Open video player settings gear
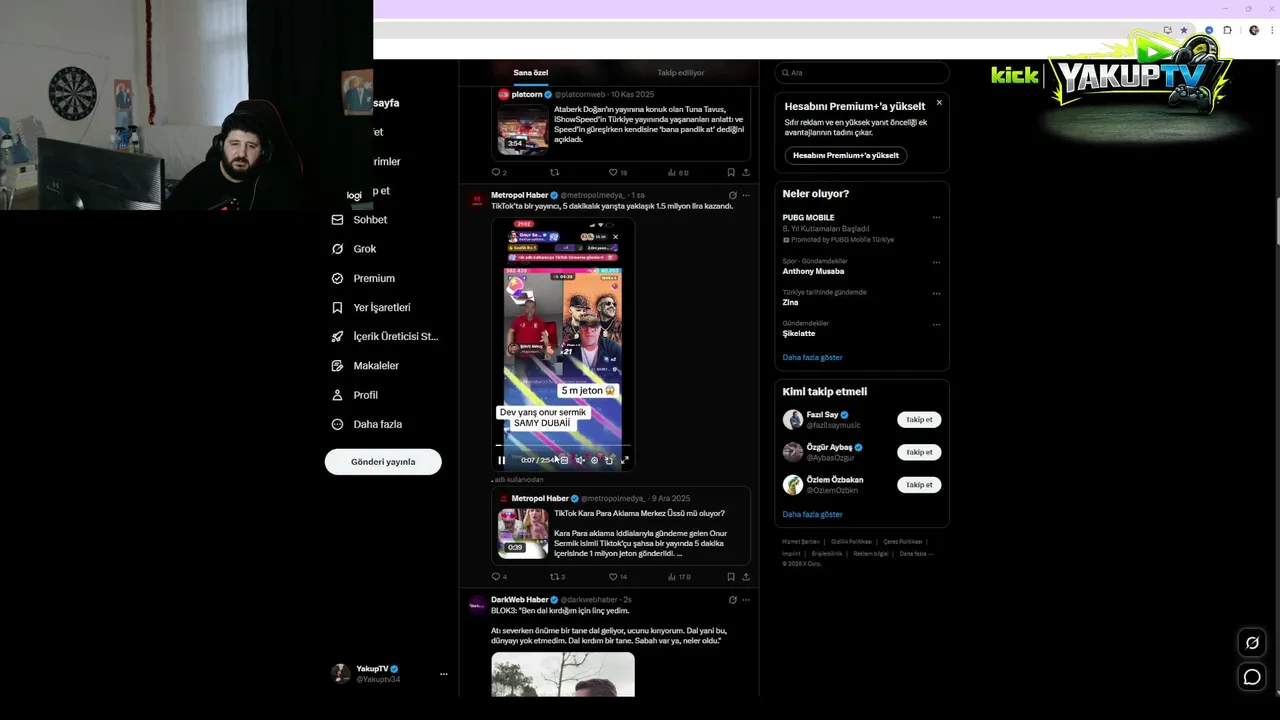 click(594, 460)
